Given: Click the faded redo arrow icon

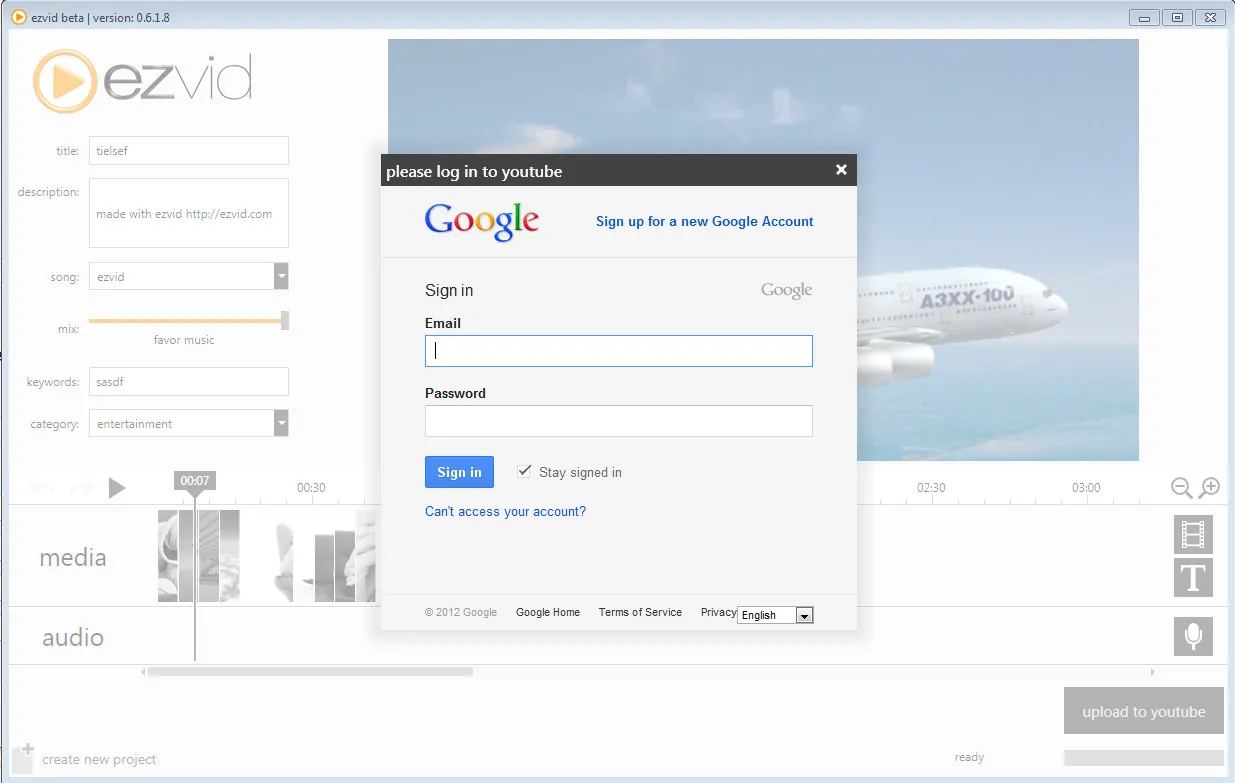Looking at the screenshot, I should [x=82, y=488].
